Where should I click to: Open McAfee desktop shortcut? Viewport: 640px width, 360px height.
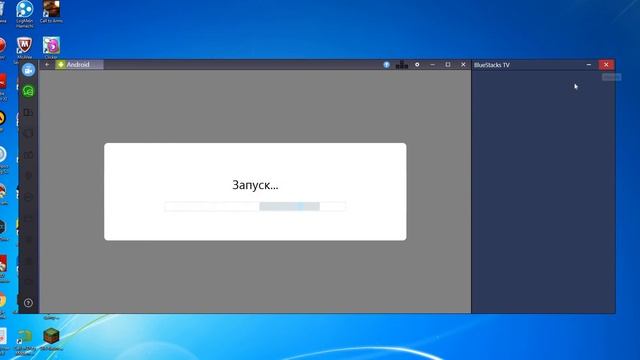point(24,48)
